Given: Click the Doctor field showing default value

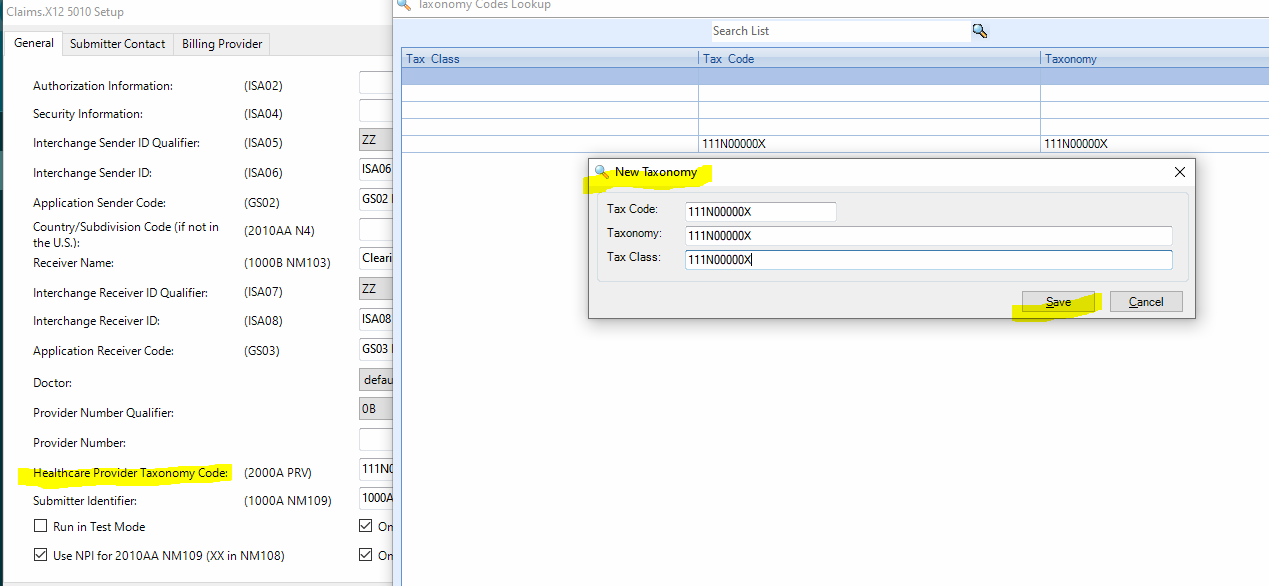Looking at the screenshot, I should click(376, 379).
